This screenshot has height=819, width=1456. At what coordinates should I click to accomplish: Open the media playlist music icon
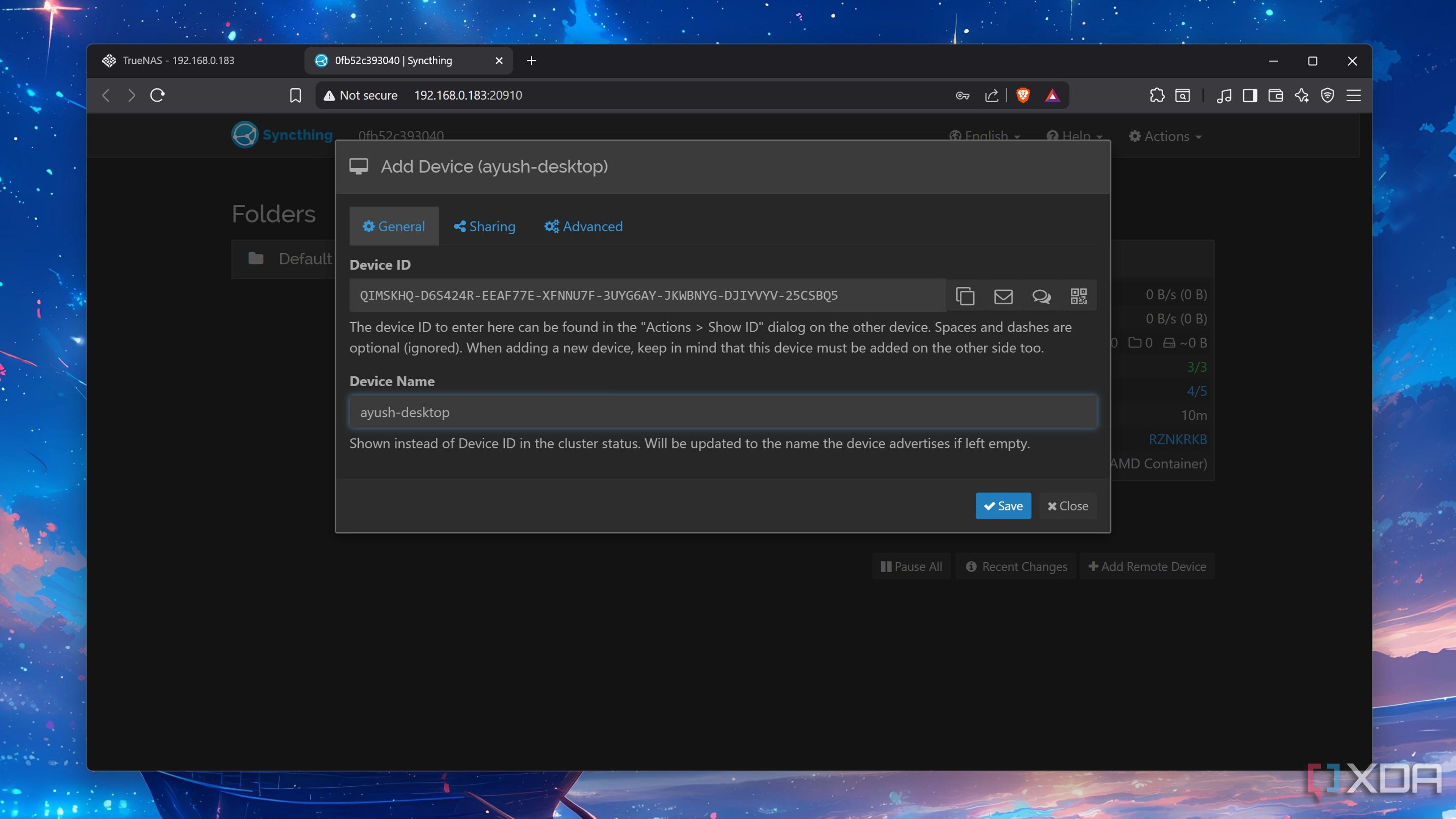pos(1224,96)
